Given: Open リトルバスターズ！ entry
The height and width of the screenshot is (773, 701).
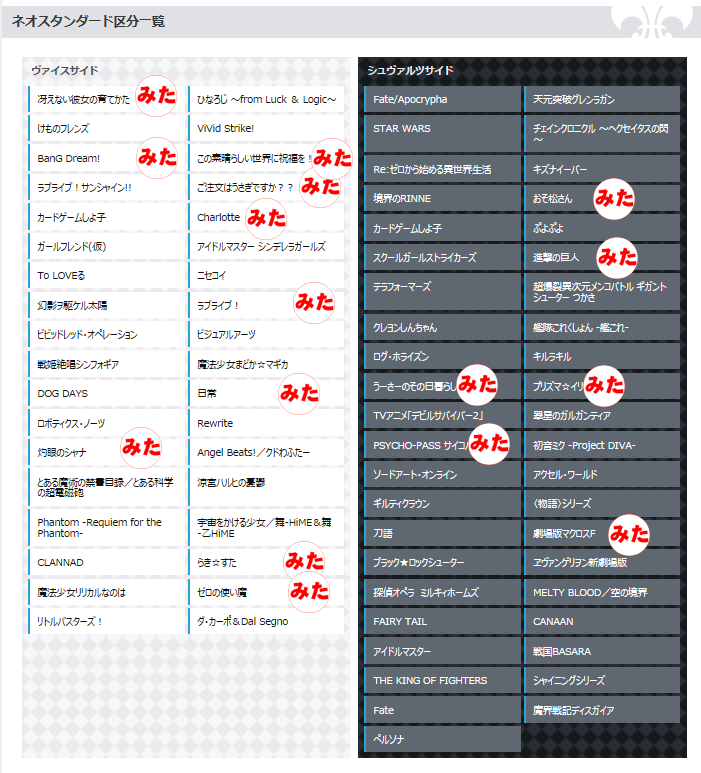Looking at the screenshot, I should pyautogui.click(x=106, y=621).
